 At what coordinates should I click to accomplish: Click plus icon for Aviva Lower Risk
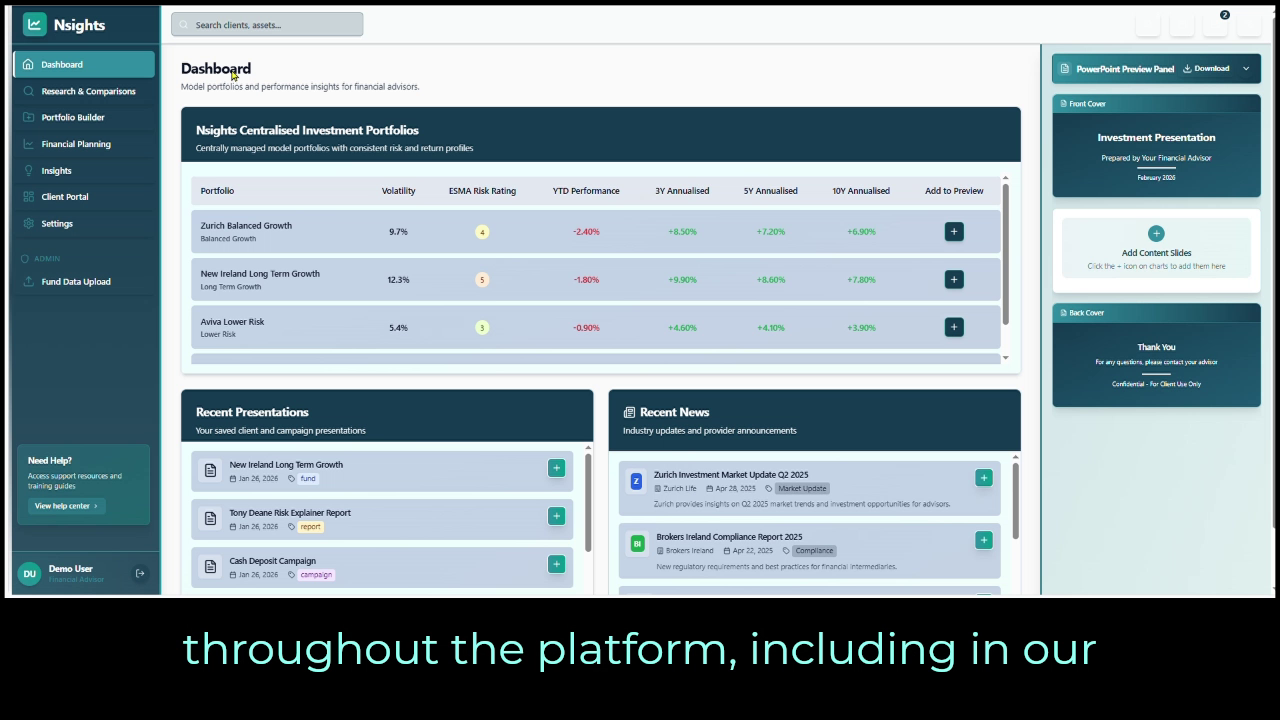954,327
